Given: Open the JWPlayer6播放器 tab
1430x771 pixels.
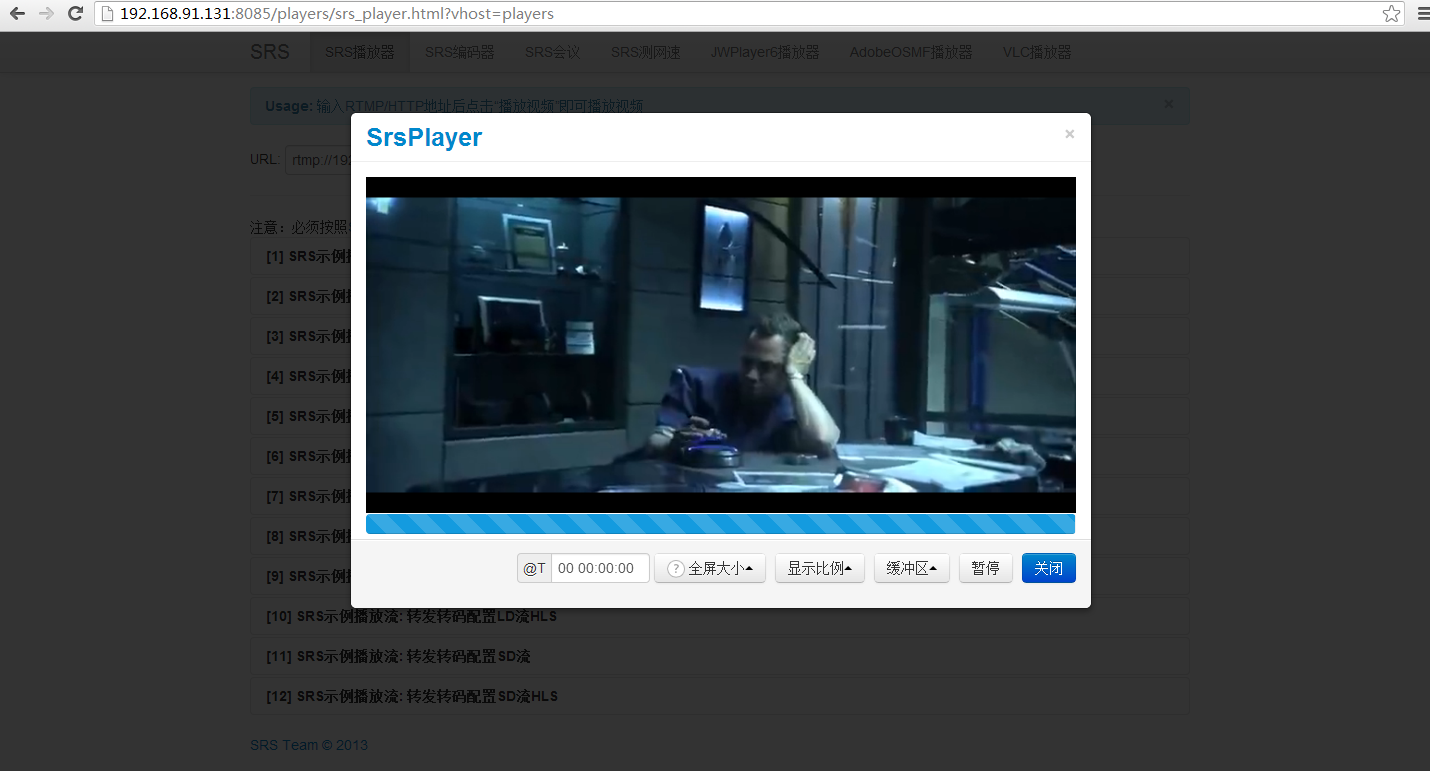Looking at the screenshot, I should (x=765, y=52).
